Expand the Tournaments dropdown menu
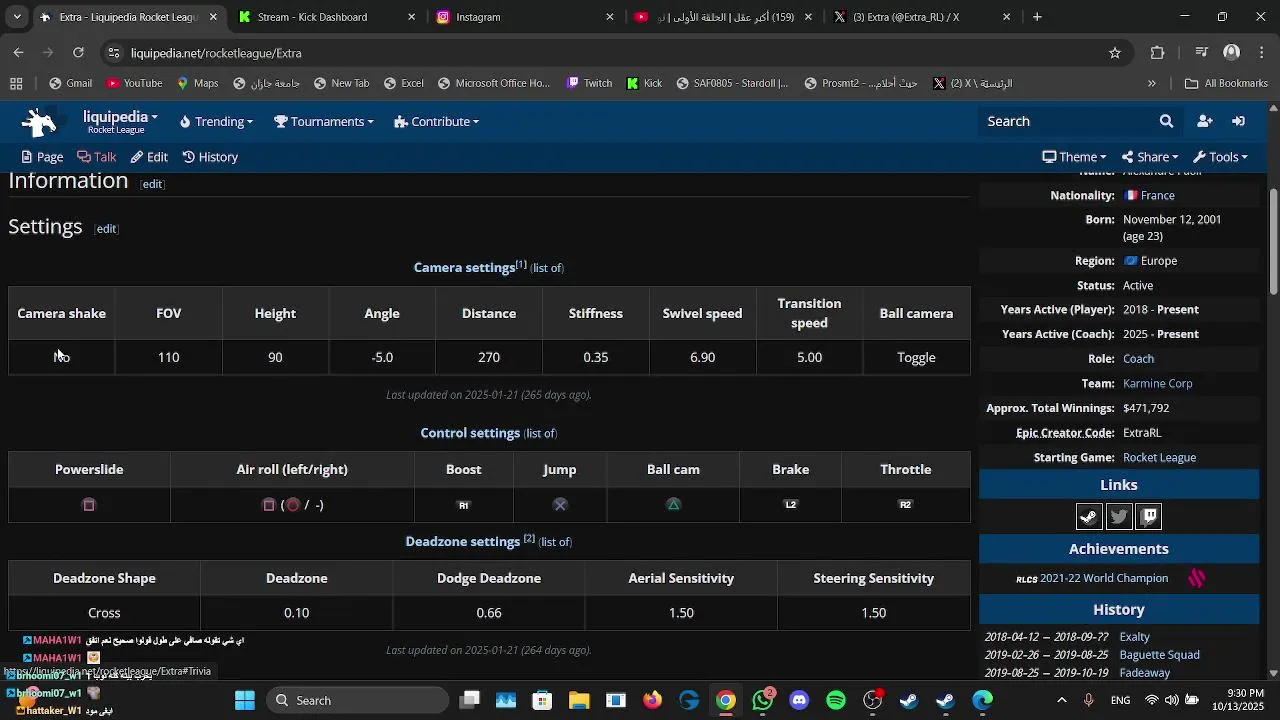Viewport: 1280px width, 720px height. 324,122
